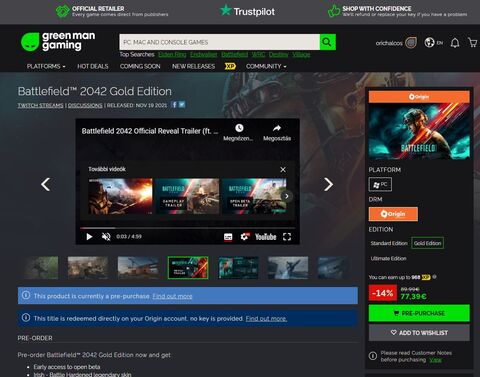Open New Releases page
This screenshot has height=377, width=480.
click(x=193, y=66)
